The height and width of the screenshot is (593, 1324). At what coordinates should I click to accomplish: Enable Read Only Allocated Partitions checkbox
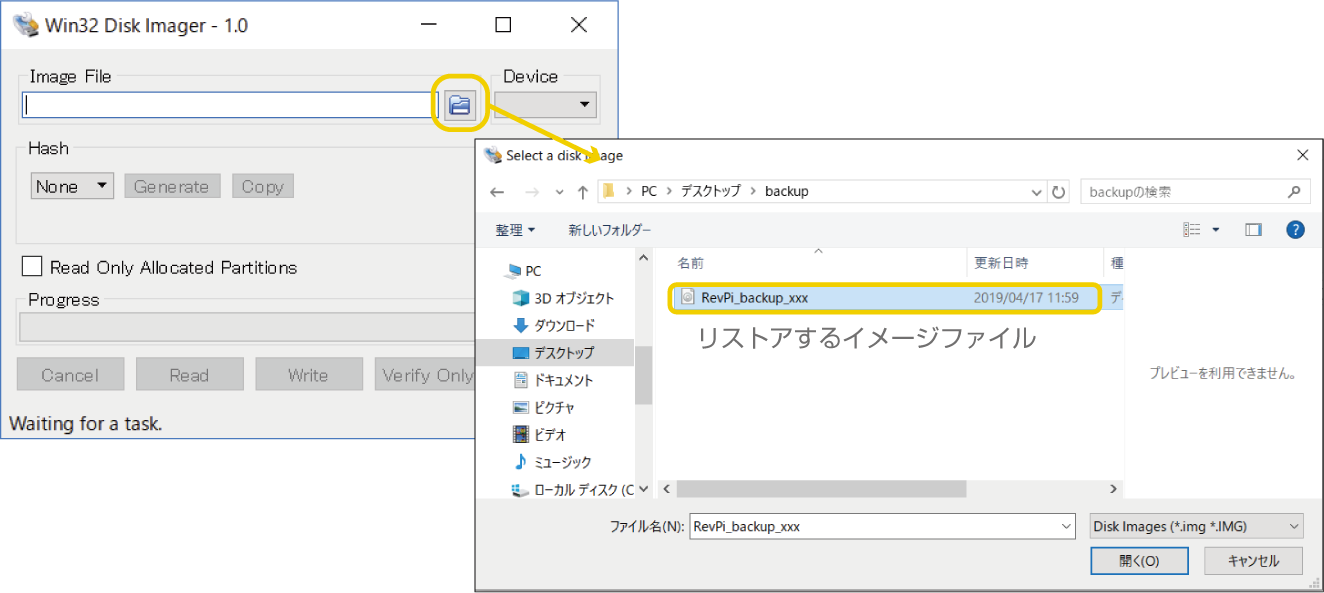coord(32,266)
